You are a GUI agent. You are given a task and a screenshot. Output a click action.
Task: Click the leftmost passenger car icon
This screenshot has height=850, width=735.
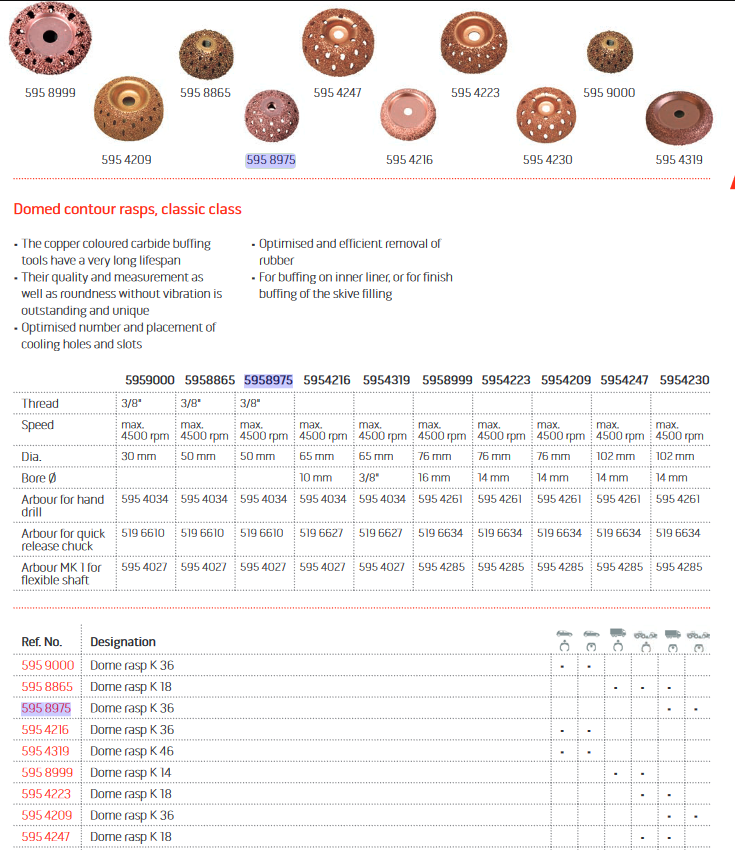[x=564, y=633]
